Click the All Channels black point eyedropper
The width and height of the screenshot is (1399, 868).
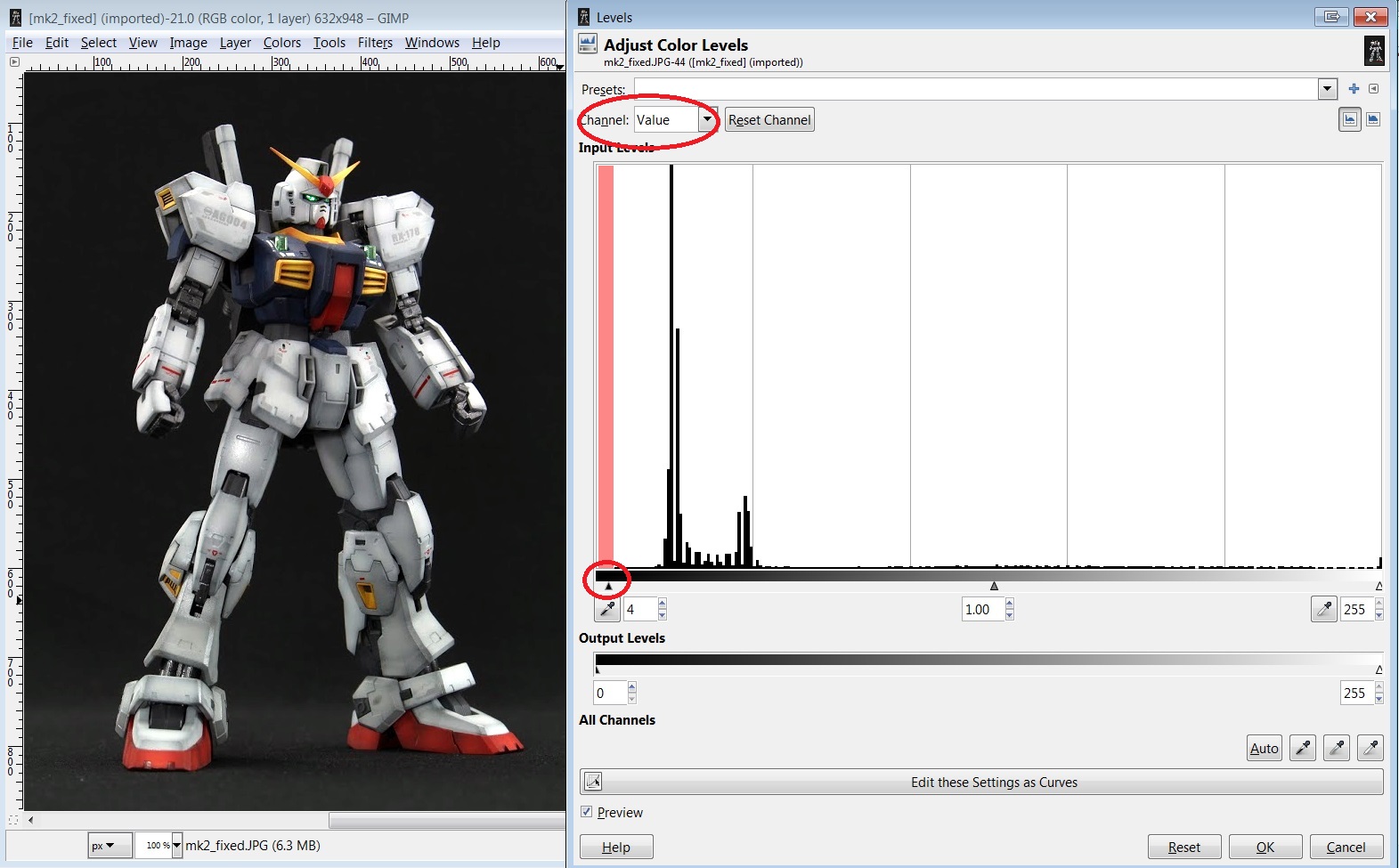(x=1303, y=748)
